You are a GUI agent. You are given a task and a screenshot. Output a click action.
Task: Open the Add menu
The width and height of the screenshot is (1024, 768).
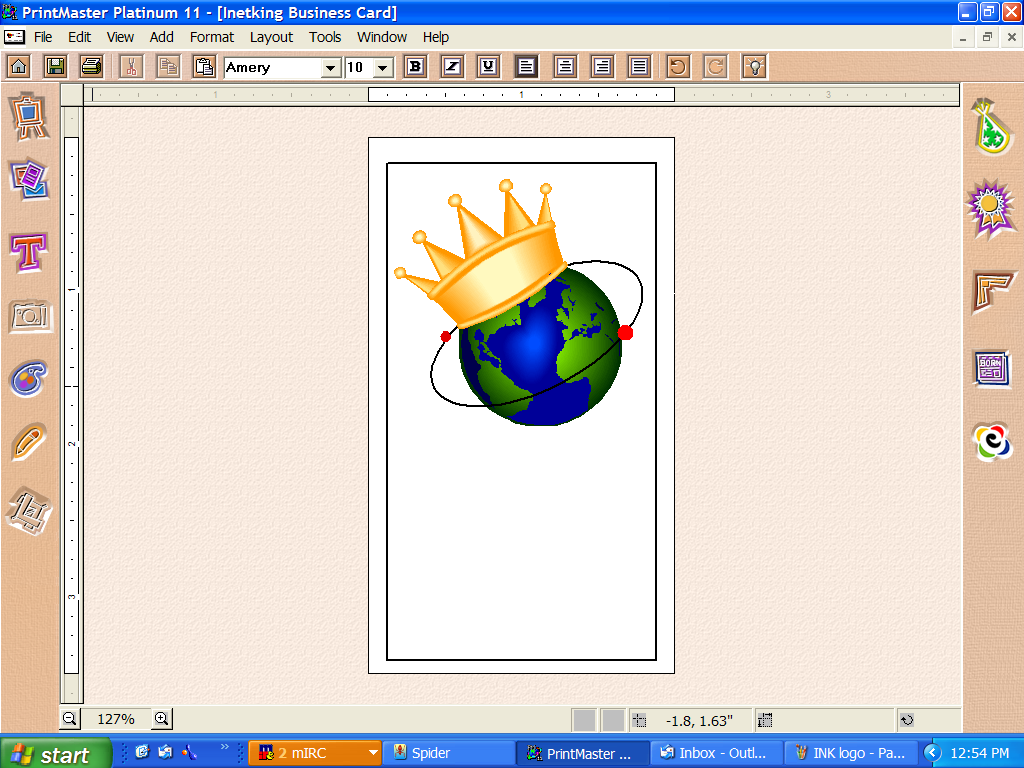[161, 37]
